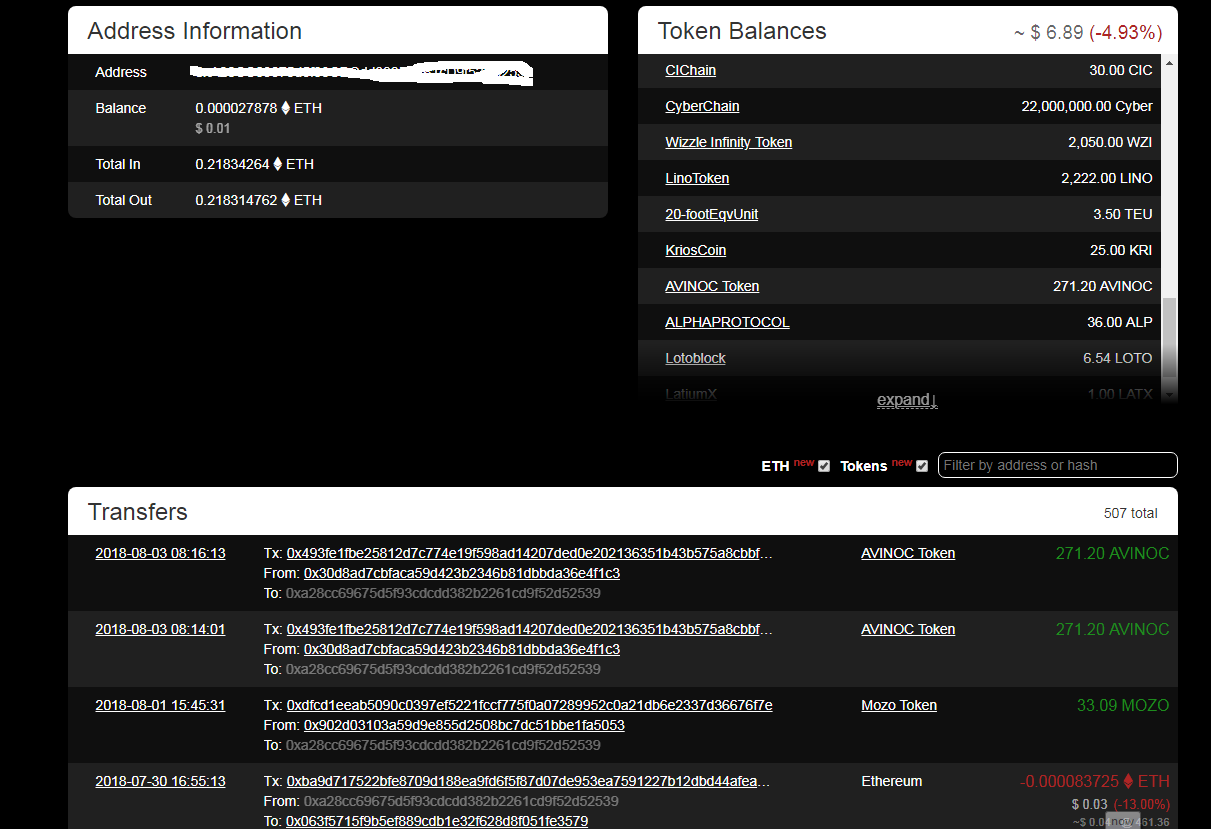Open From address 0x30d8ad7c in 08:16:13 transfer

462,573
